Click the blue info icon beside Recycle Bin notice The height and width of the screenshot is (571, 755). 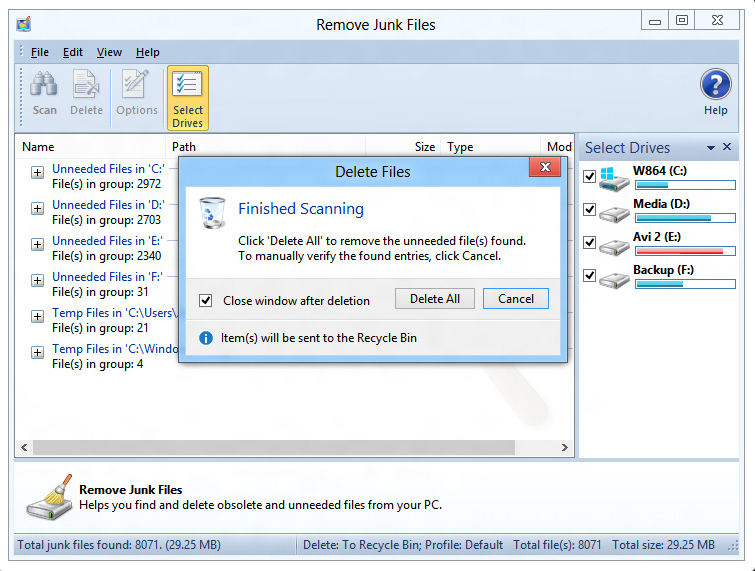206,338
